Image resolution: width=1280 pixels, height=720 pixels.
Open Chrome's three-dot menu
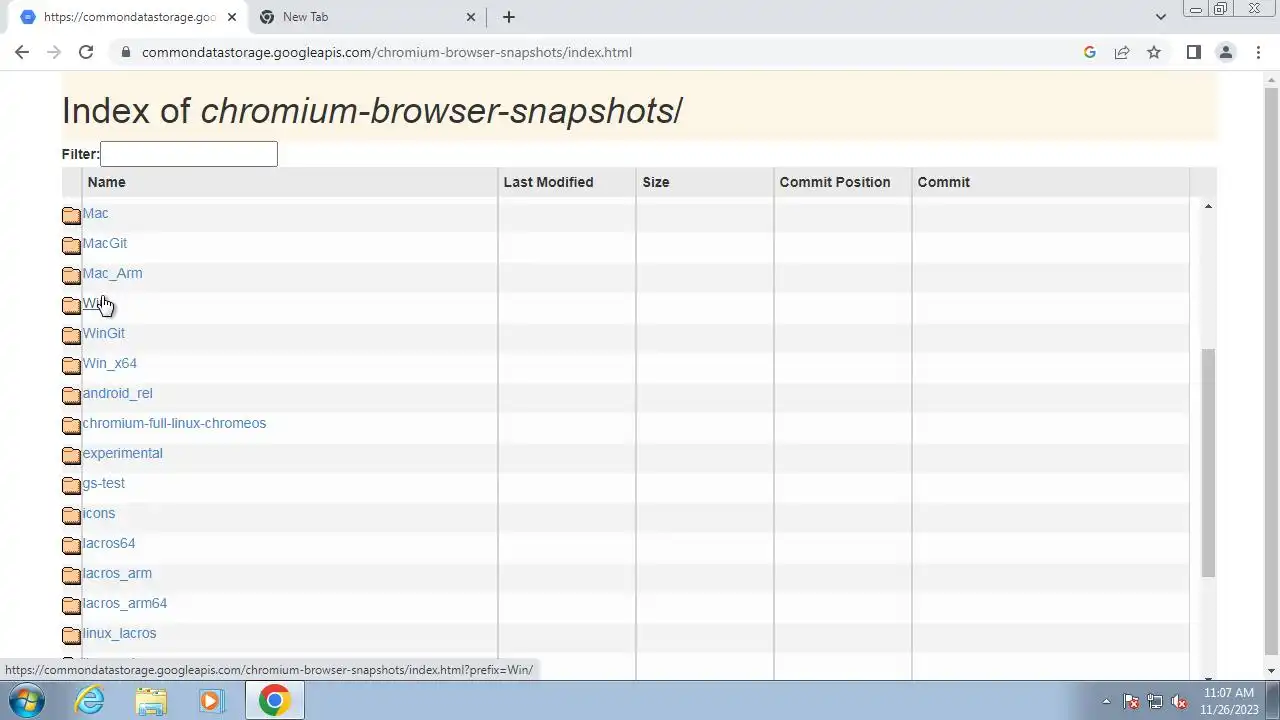click(1258, 52)
